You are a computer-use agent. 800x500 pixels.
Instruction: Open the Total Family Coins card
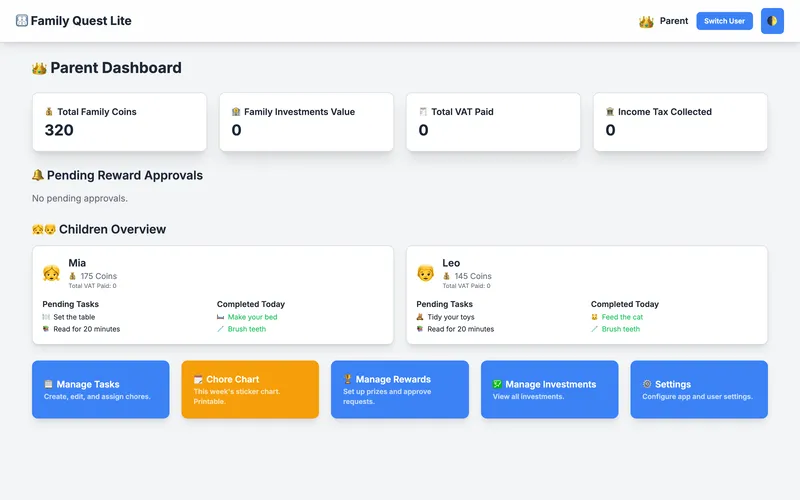tap(119, 122)
